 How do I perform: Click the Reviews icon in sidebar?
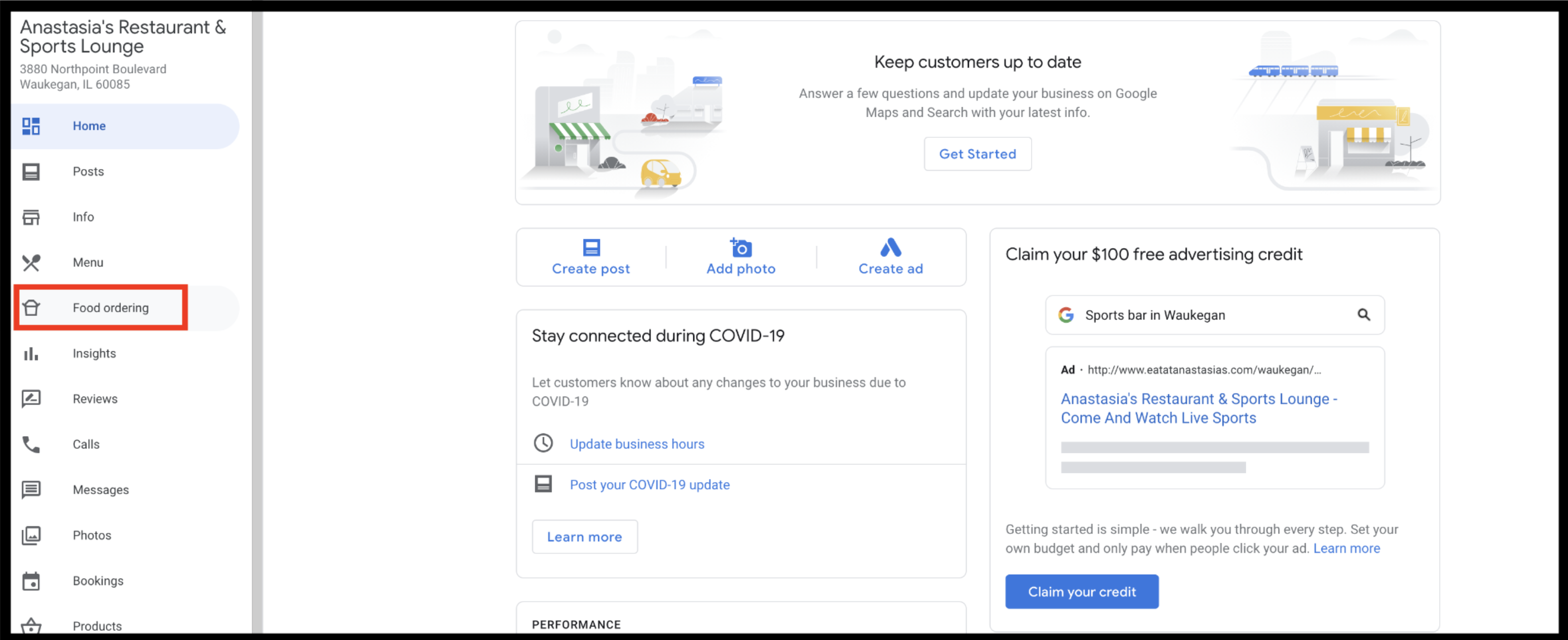click(x=31, y=399)
